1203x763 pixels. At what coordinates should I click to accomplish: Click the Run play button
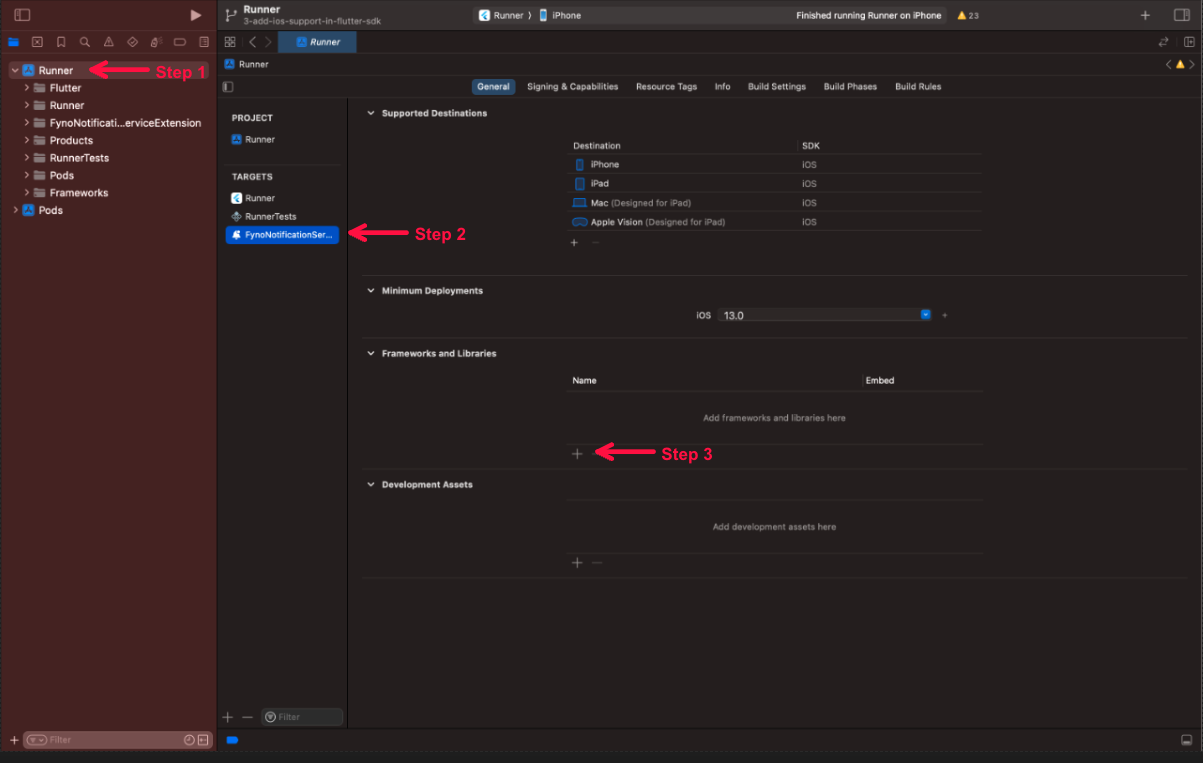[x=196, y=15]
